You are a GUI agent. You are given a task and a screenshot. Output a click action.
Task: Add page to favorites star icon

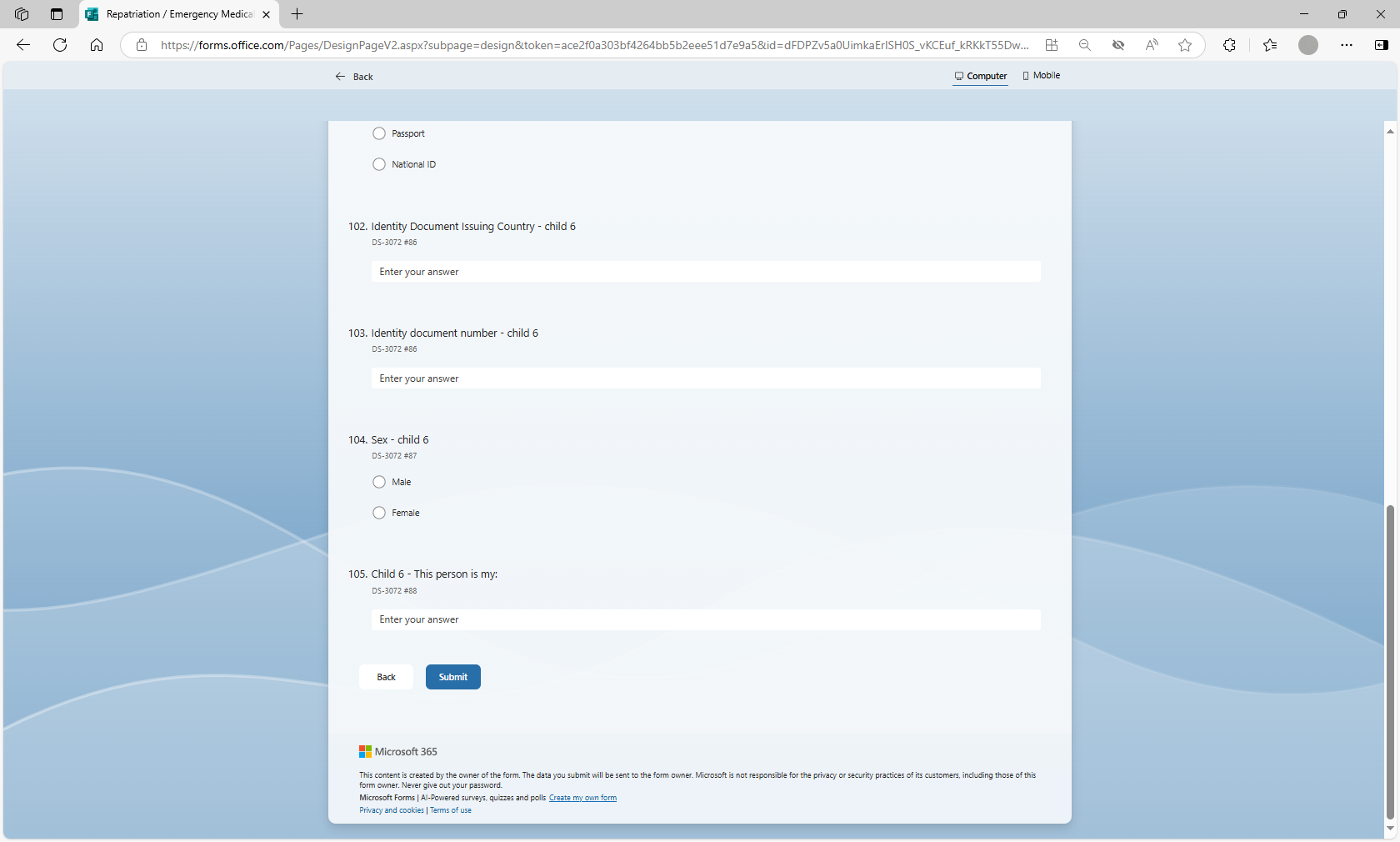coord(1185,45)
